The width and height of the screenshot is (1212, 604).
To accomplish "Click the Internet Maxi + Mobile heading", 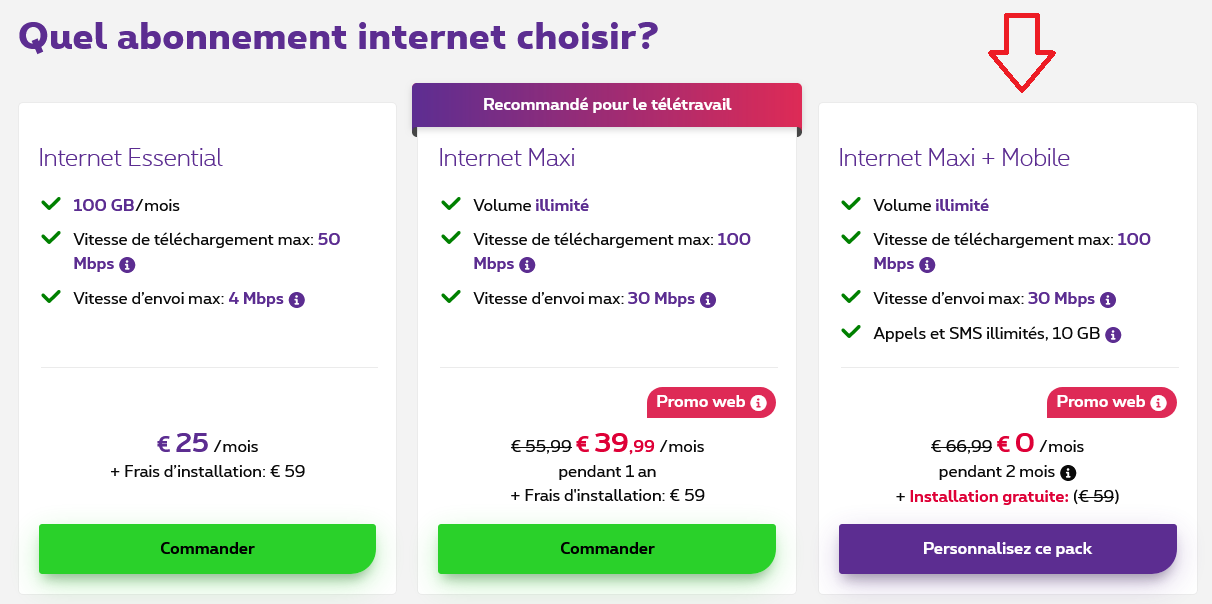I will tap(953, 158).
